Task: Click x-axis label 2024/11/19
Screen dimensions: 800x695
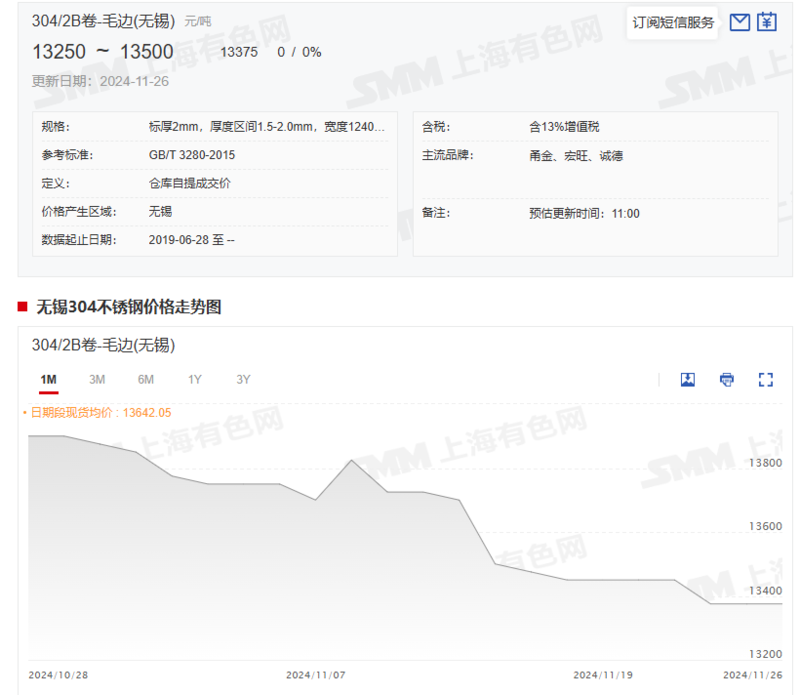Action: pyautogui.click(x=603, y=675)
